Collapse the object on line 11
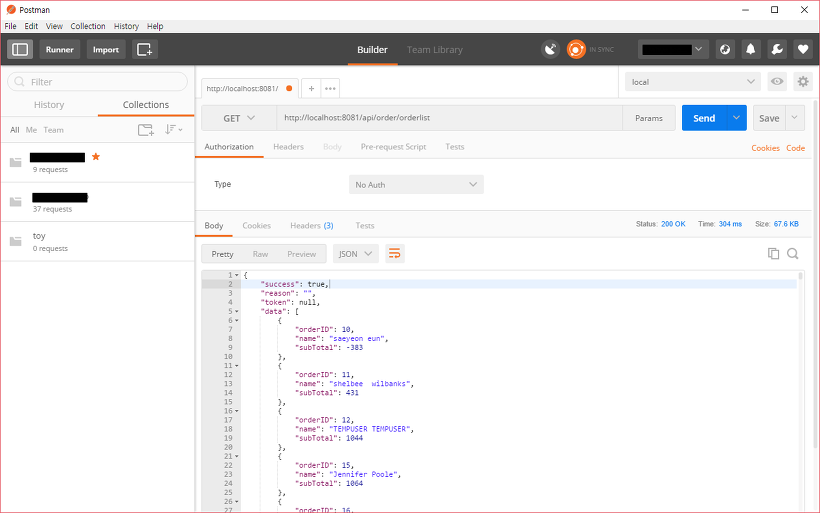Viewport: 820px width, 513px height. click(237, 366)
